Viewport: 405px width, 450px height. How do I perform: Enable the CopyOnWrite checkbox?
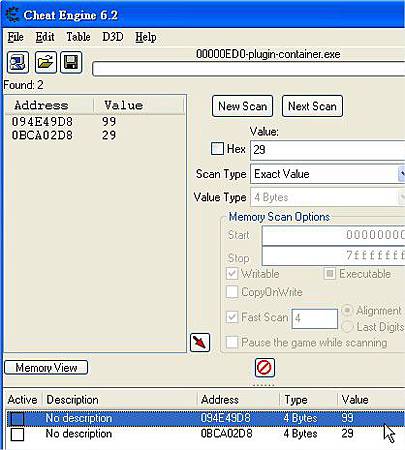pos(232,292)
